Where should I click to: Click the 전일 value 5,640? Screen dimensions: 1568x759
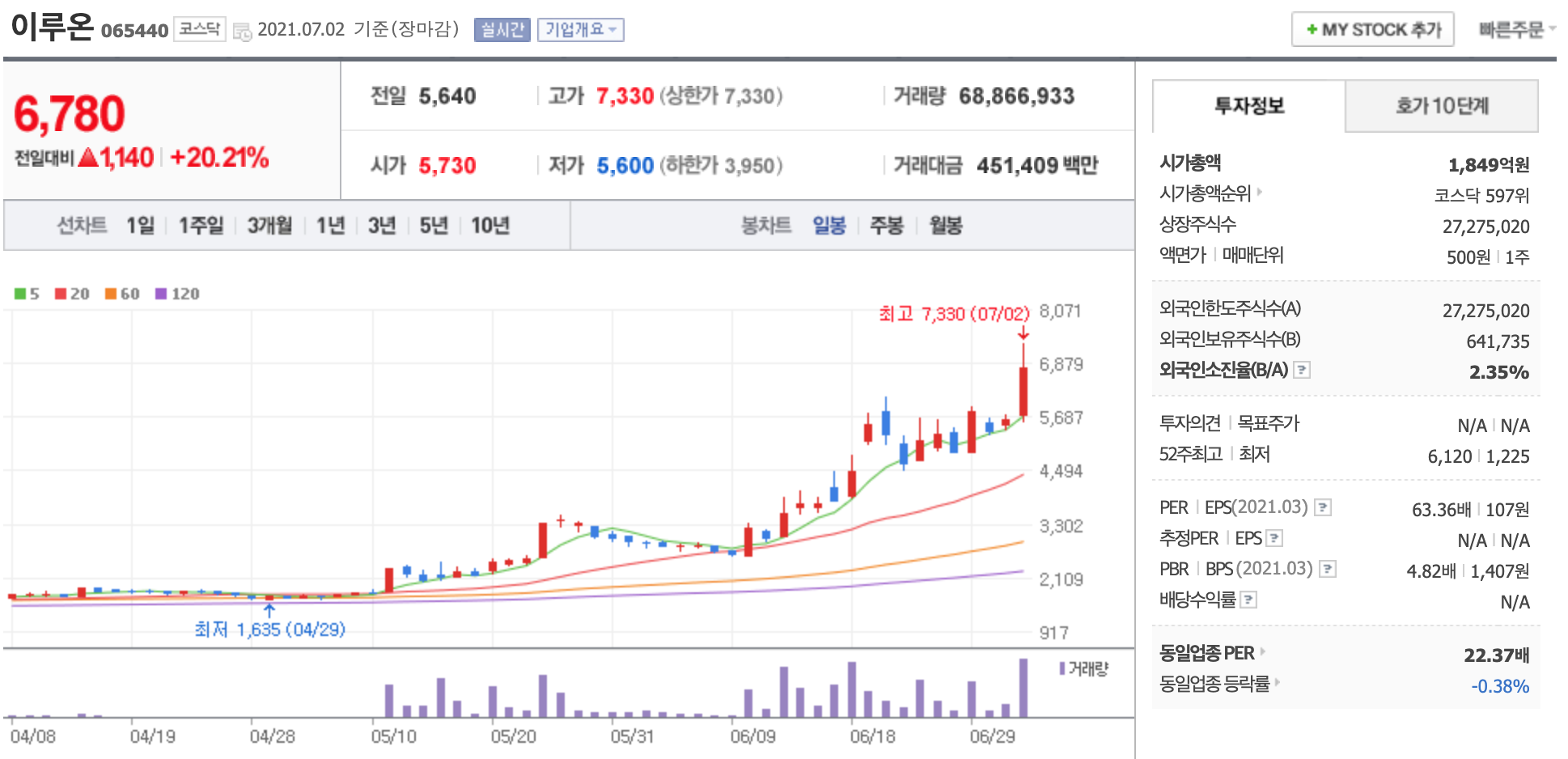pyautogui.click(x=447, y=96)
